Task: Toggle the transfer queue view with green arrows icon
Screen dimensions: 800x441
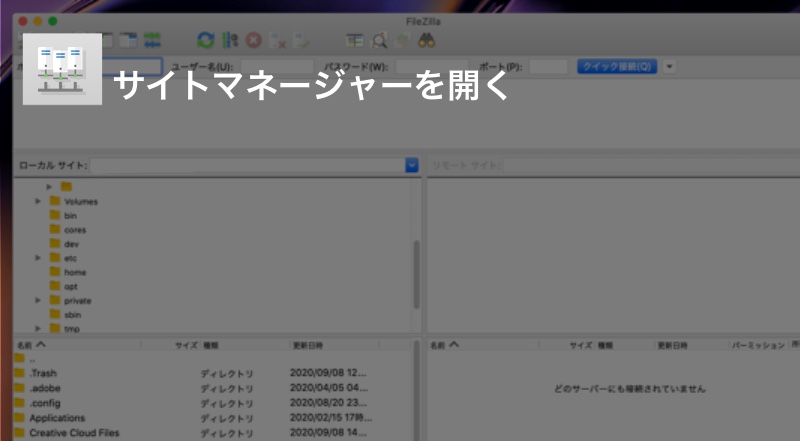Action: tap(152, 40)
